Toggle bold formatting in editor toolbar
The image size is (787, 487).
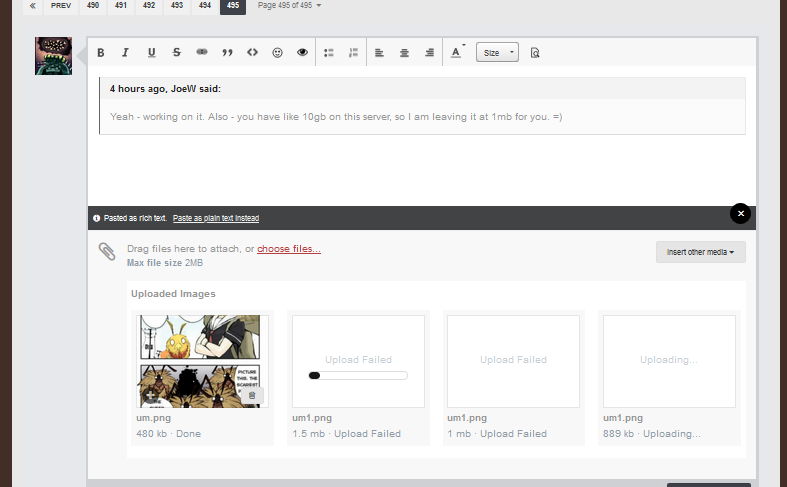(100, 52)
